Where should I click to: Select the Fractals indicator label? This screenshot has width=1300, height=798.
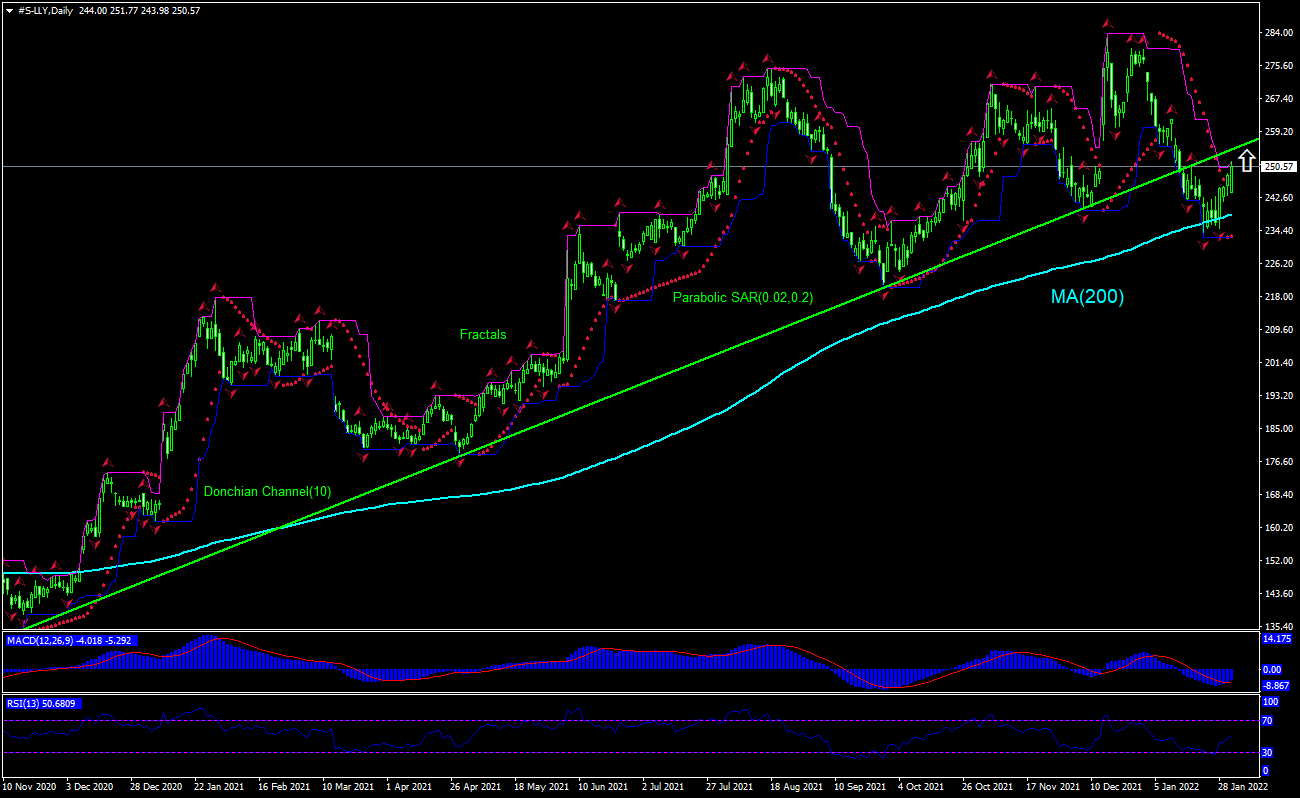[x=483, y=334]
